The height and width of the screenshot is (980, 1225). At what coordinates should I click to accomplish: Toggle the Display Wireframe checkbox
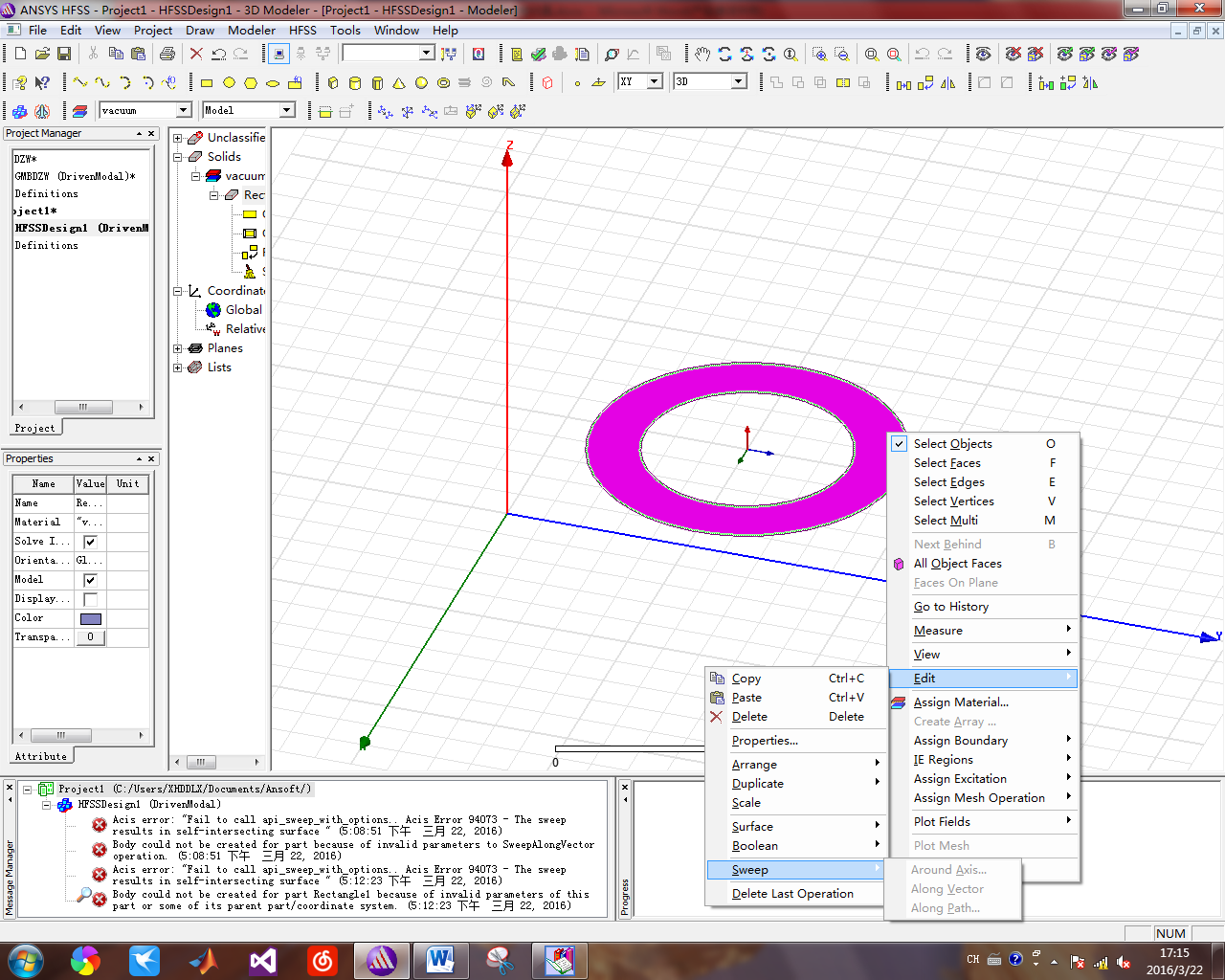tap(91, 599)
